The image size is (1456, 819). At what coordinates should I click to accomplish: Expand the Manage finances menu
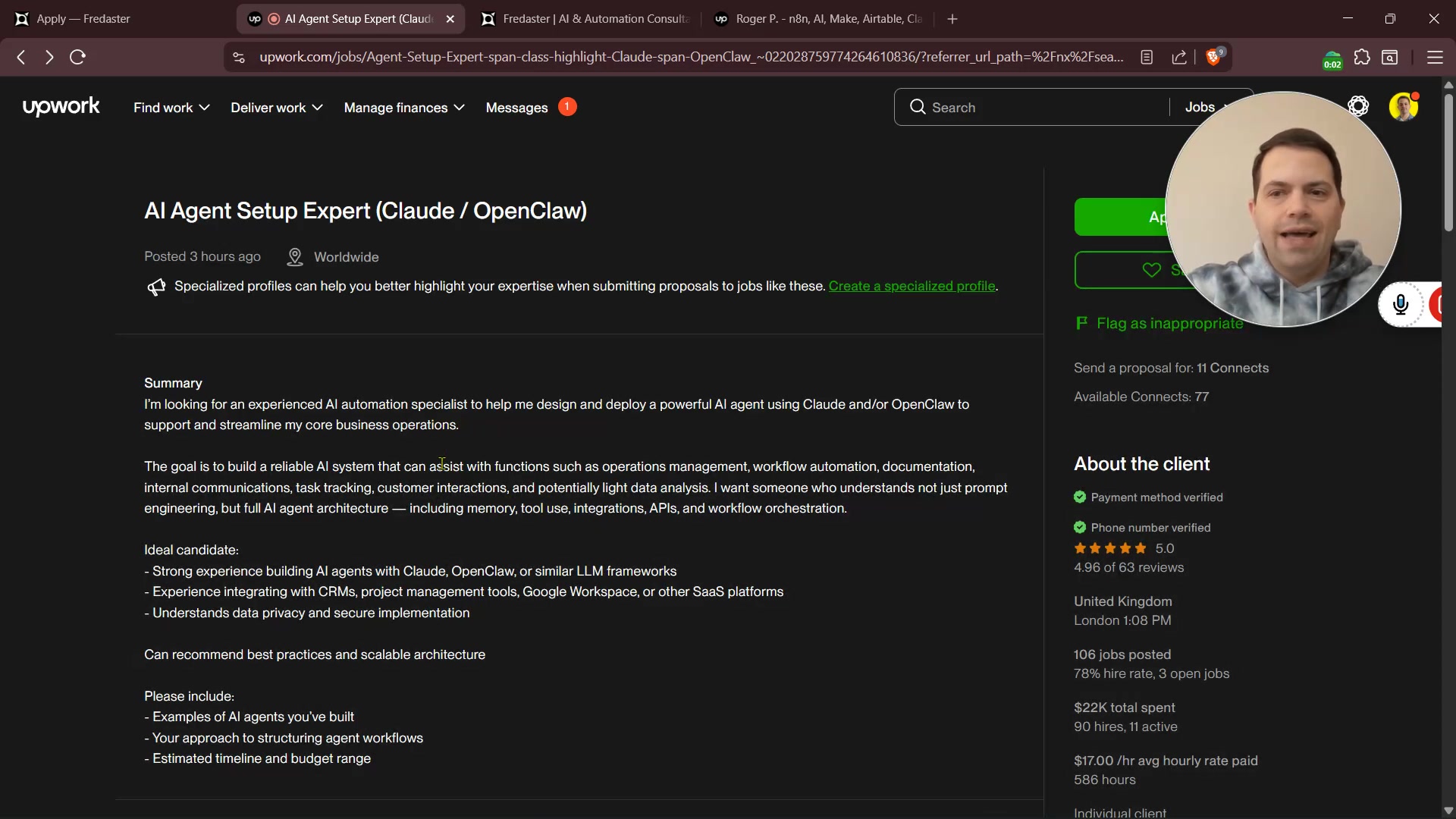click(x=403, y=108)
